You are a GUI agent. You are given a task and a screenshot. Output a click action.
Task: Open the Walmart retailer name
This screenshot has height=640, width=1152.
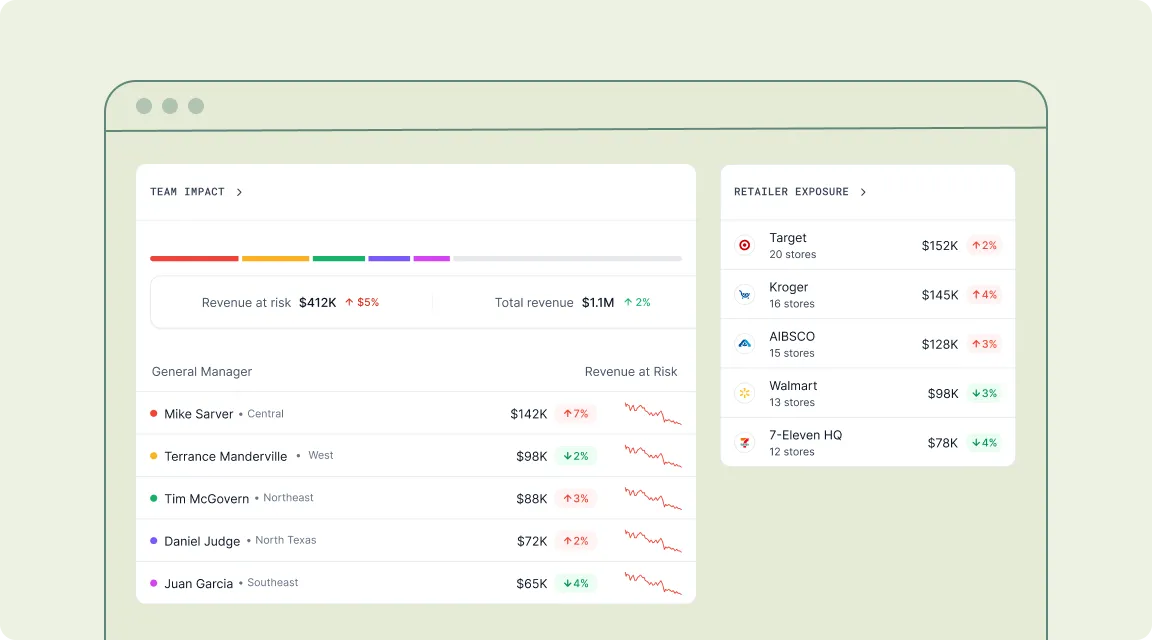793,386
